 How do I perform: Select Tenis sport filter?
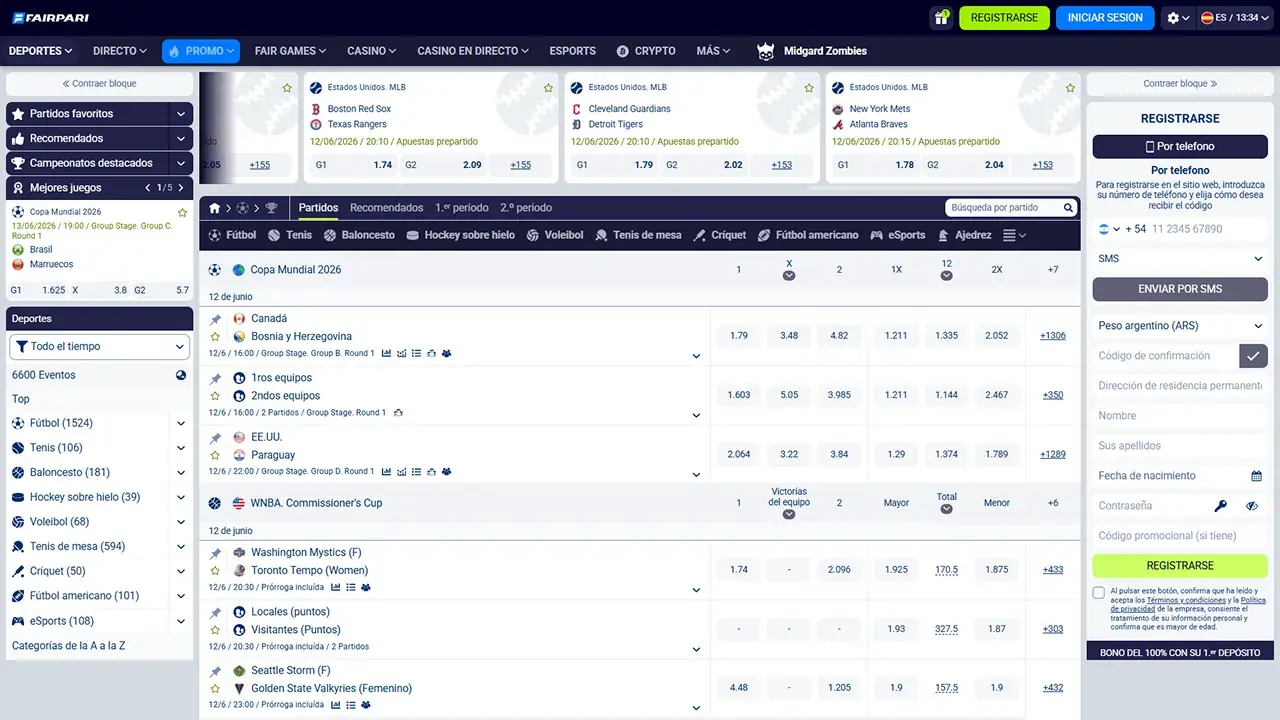point(290,235)
